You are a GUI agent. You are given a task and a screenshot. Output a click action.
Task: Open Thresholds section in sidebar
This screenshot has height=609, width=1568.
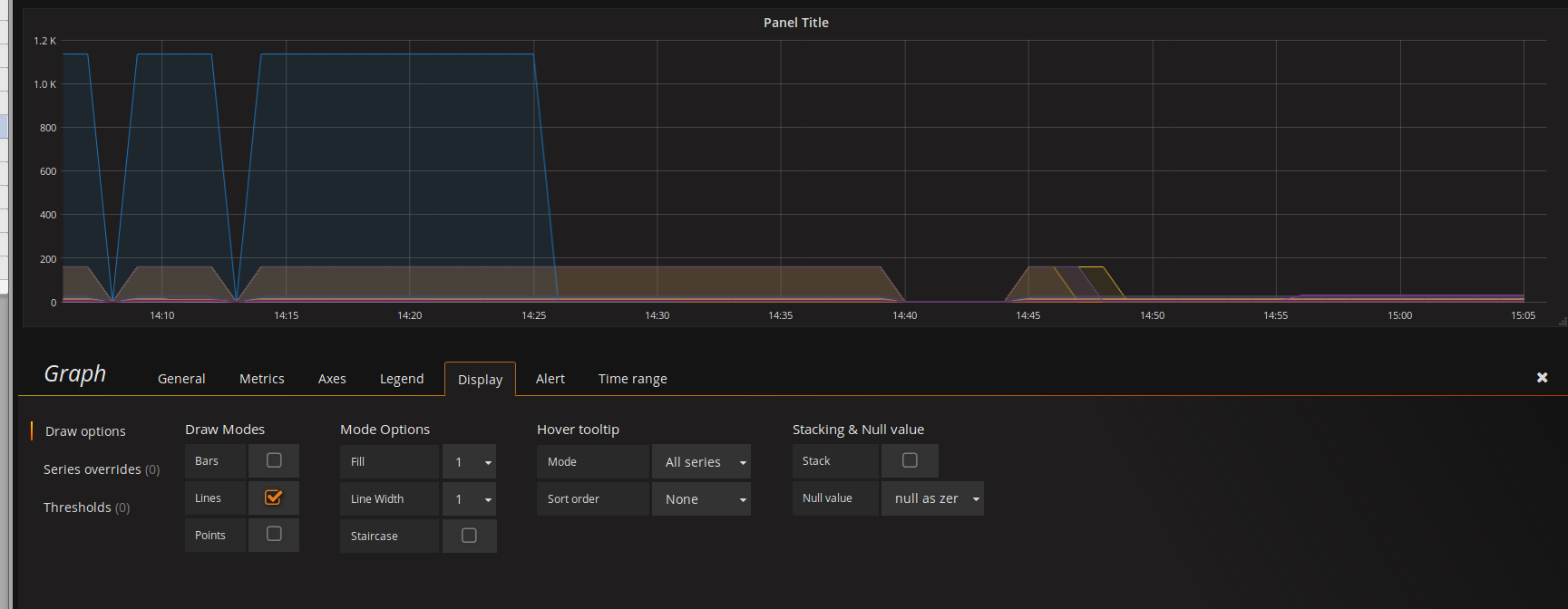pyautogui.click(x=86, y=507)
